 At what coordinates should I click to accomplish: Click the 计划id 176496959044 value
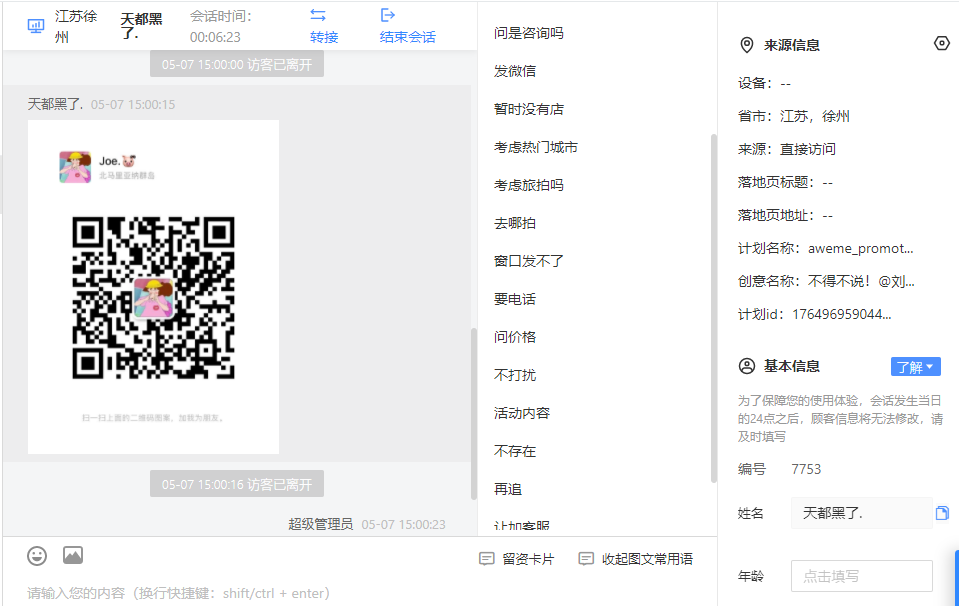[x=842, y=314]
